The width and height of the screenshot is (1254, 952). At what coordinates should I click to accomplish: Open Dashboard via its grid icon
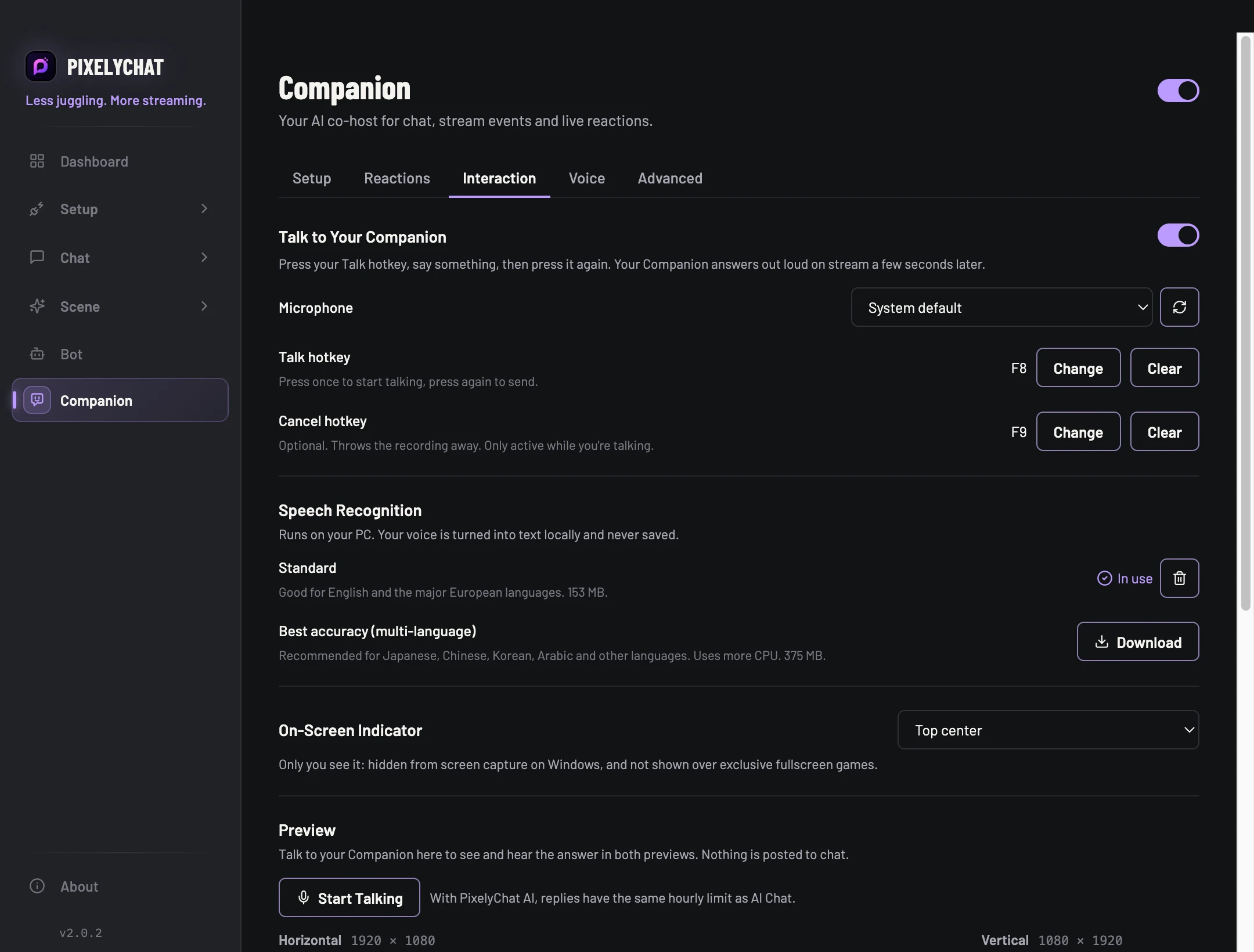[x=37, y=161]
